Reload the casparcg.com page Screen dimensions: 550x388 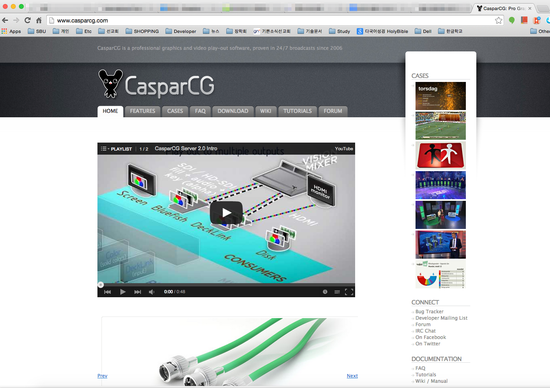27,20
